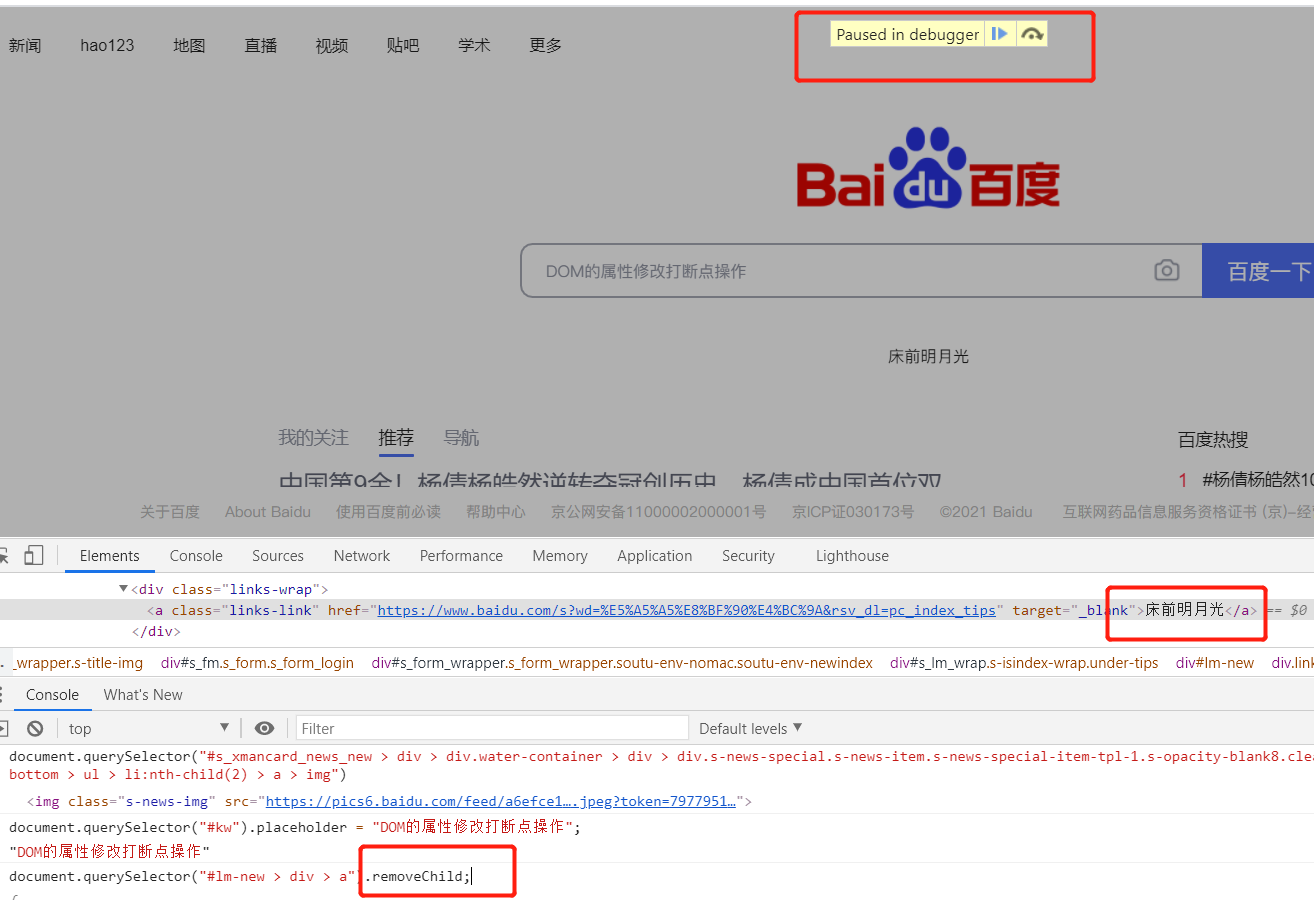
Task: Switch to the DevTools Console tab
Action: coord(196,556)
